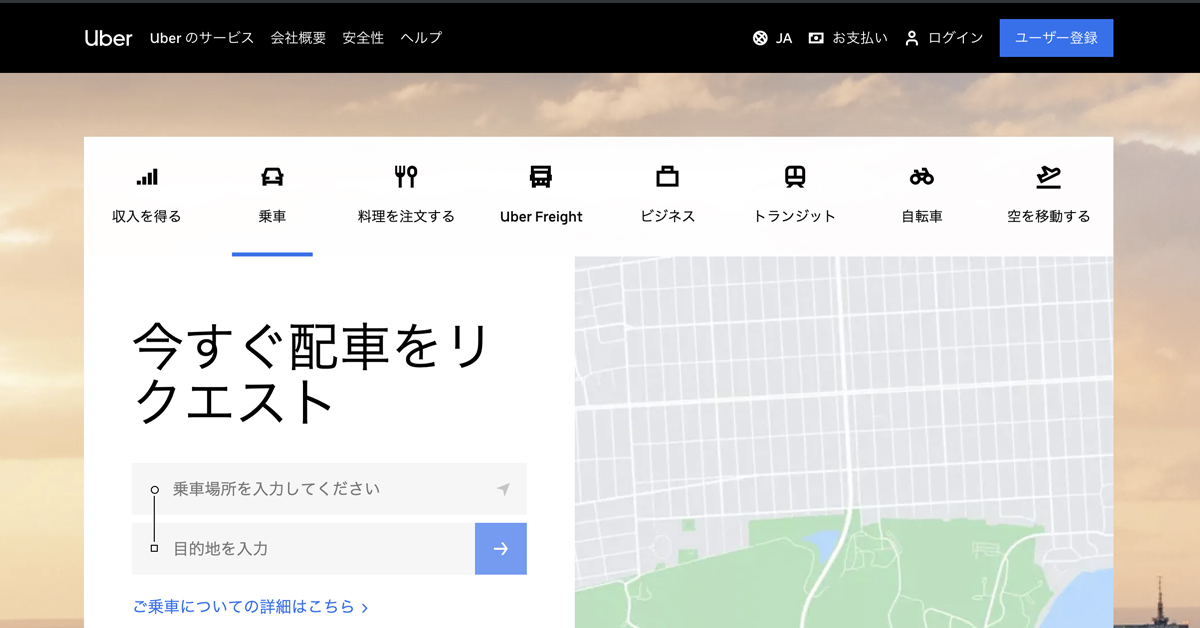1200x628 pixels.
Task: Click the globe language icon
Action: pos(760,38)
